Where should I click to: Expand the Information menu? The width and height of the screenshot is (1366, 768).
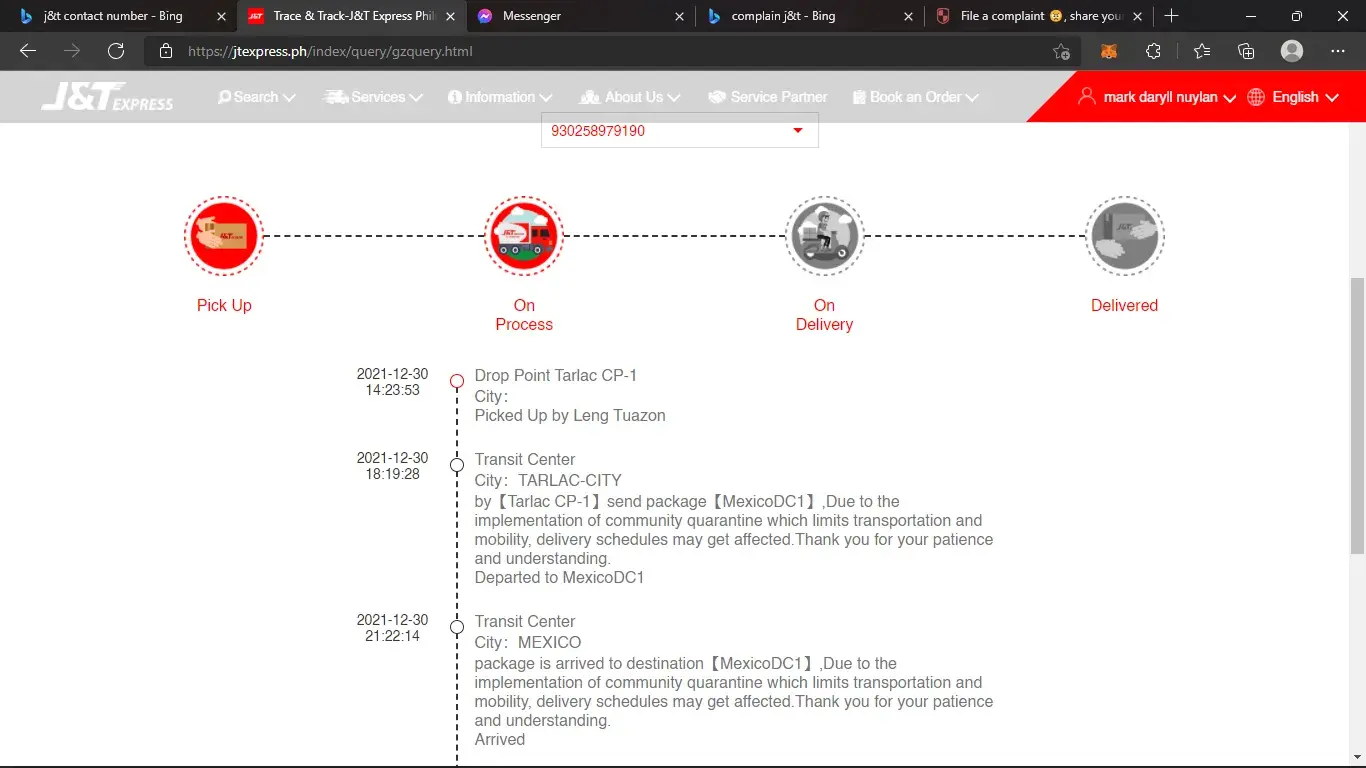click(500, 97)
